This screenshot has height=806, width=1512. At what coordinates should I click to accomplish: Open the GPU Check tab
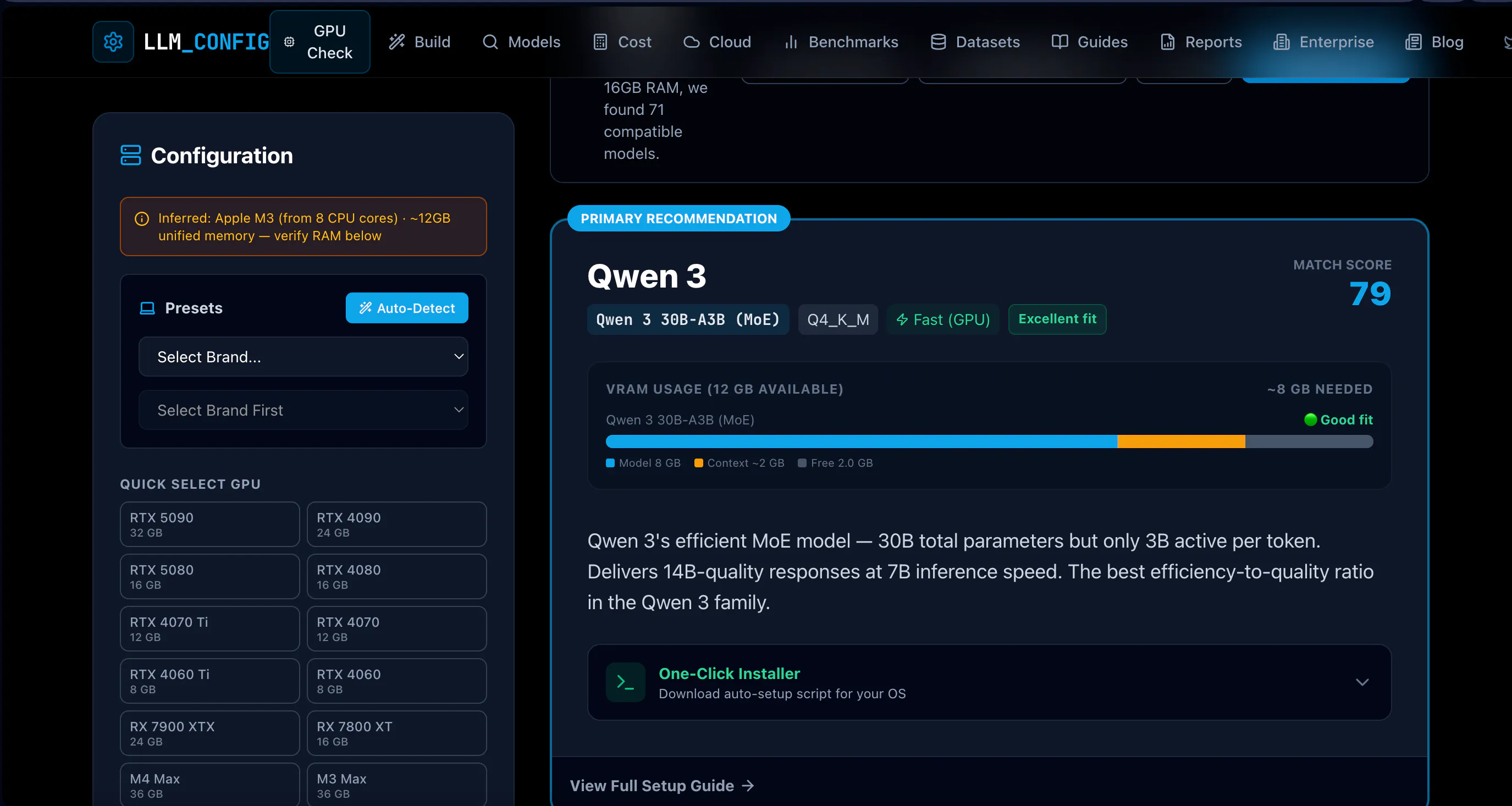tap(320, 42)
